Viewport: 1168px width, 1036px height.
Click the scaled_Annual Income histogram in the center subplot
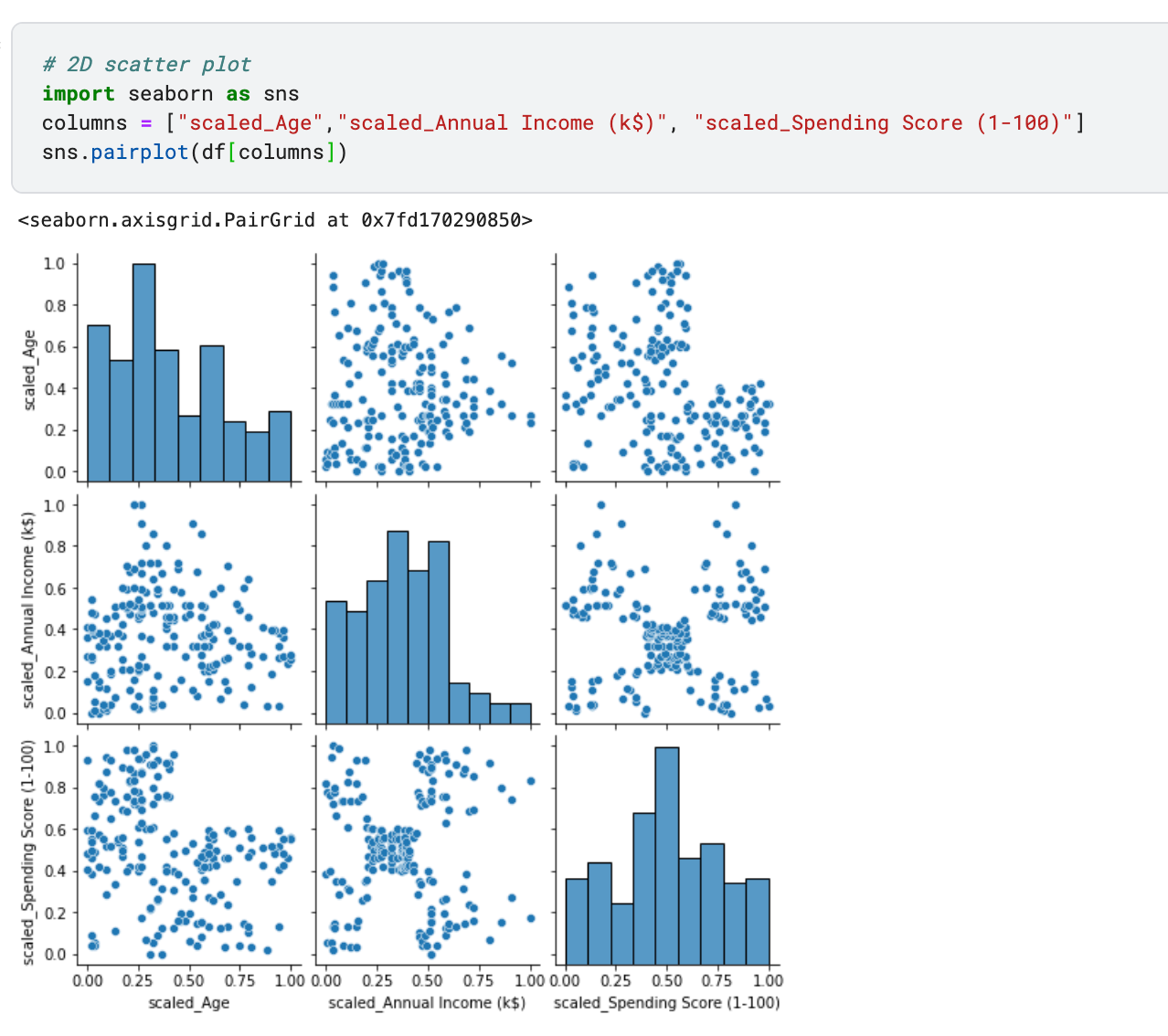pos(428,609)
